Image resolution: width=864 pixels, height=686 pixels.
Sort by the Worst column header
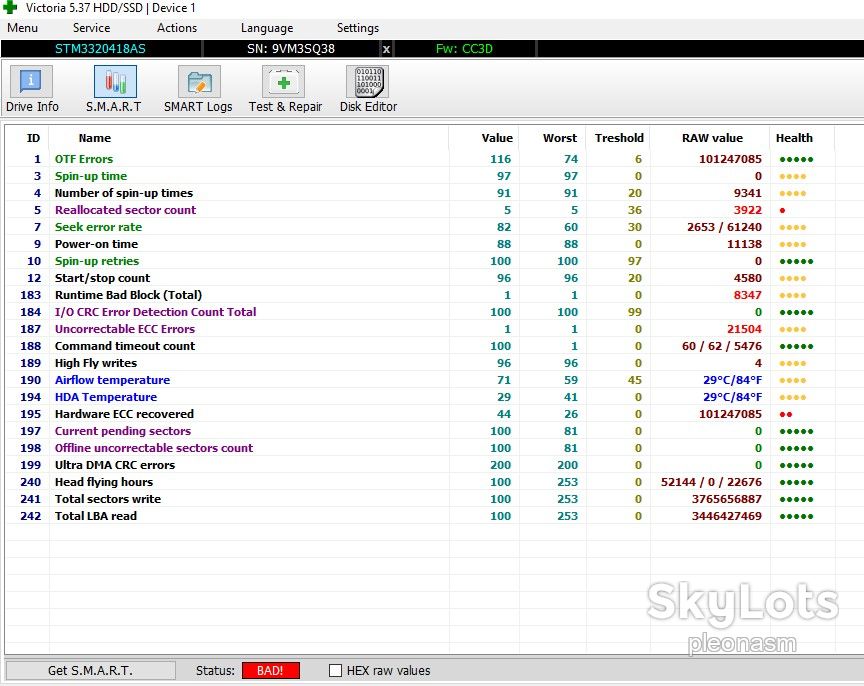(x=560, y=138)
